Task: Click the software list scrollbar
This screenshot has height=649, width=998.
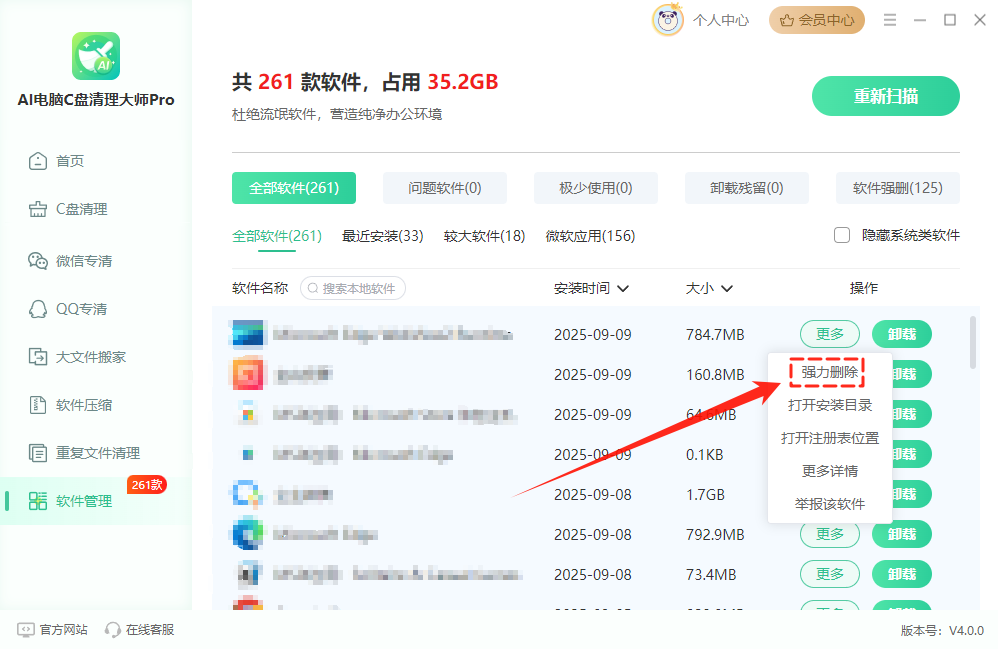Action: pyautogui.click(x=973, y=342)
